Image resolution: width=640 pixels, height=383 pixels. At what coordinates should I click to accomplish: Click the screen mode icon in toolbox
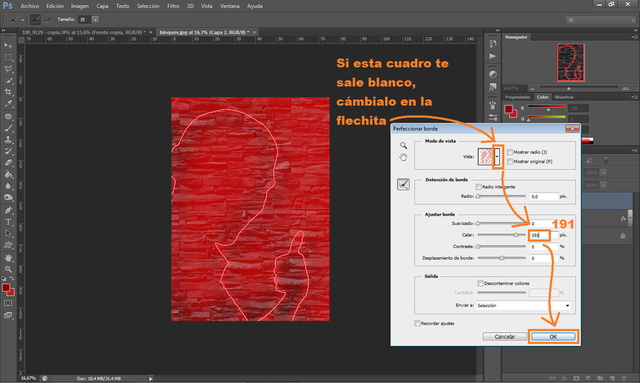point(8,315)
